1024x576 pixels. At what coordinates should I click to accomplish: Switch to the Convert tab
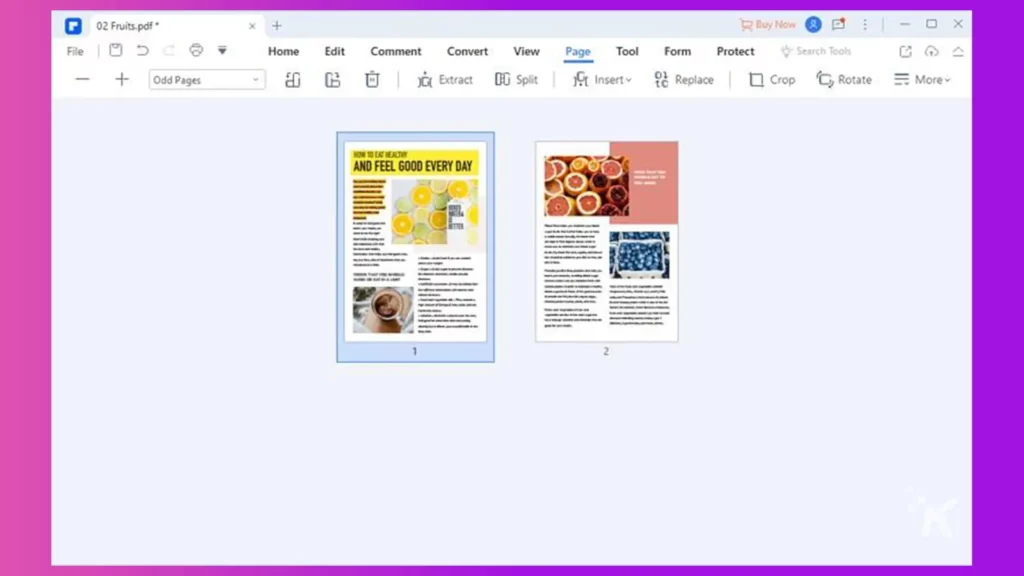[467, 51]
